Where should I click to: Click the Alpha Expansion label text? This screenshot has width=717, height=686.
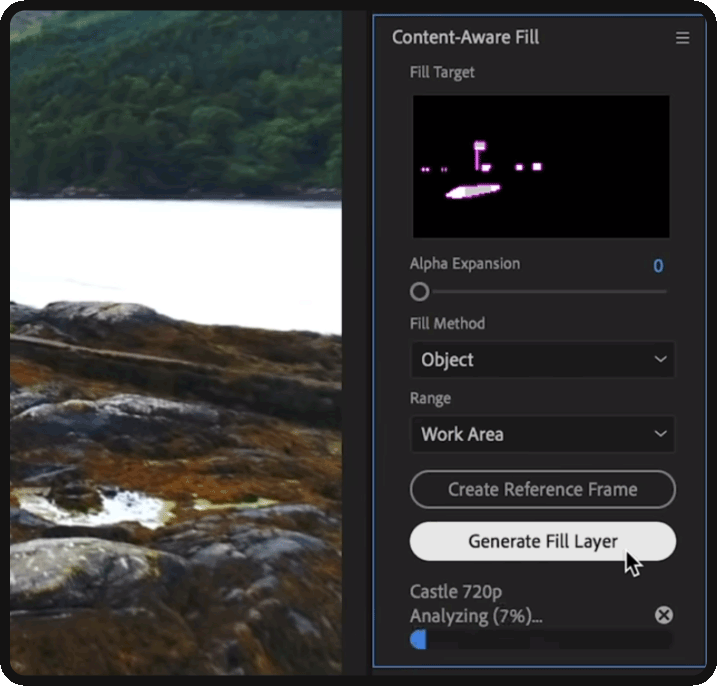coord(465,264)
